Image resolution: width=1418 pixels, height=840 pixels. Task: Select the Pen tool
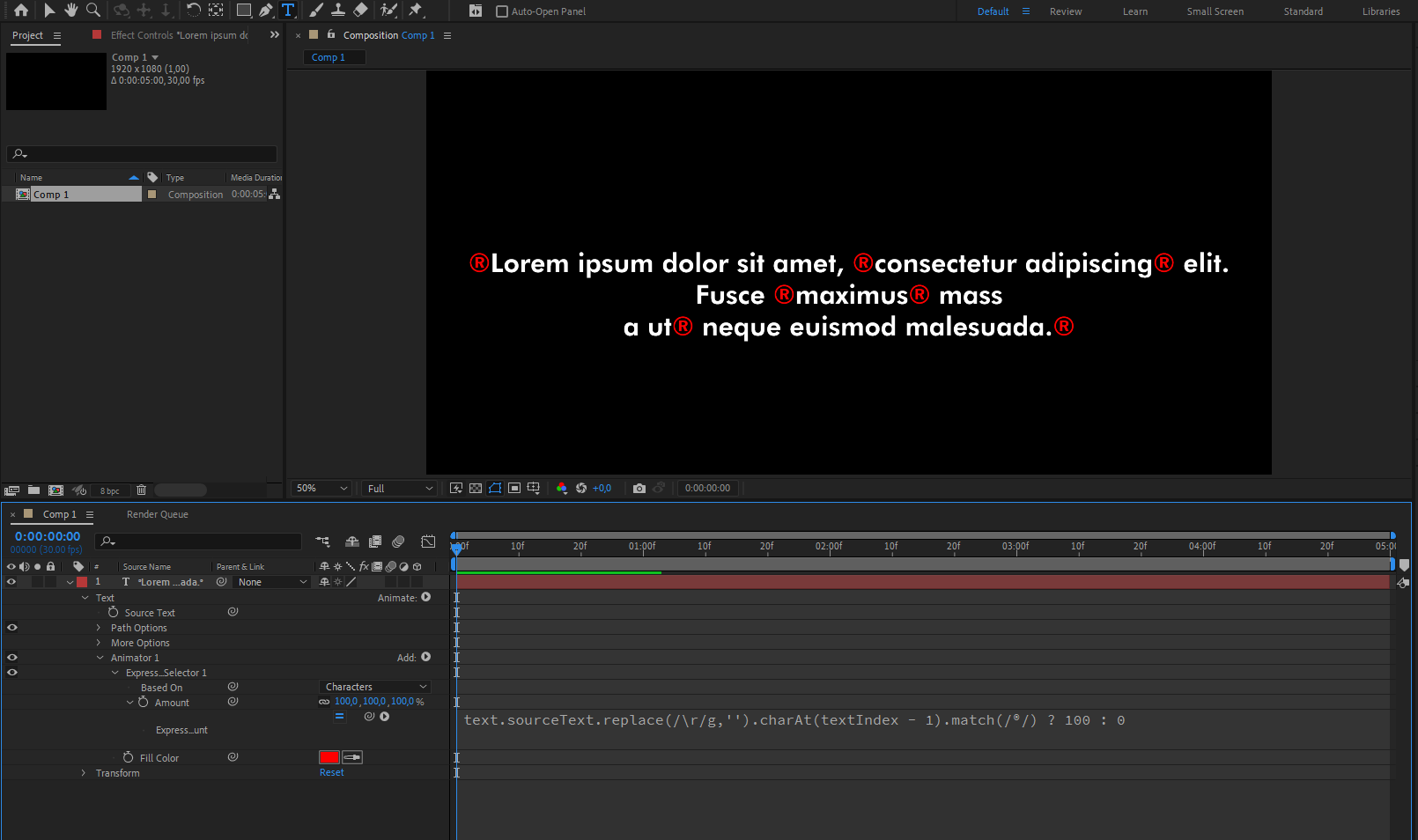click(x=265, y=11)
